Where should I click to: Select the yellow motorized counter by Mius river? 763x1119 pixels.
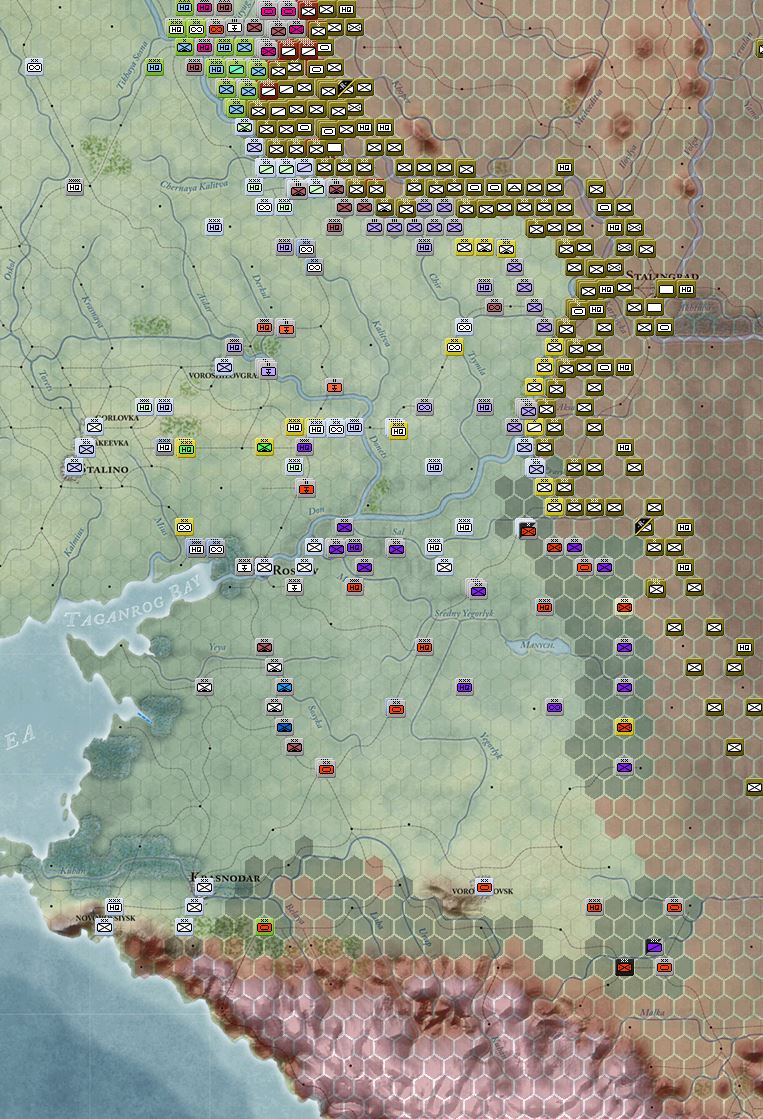tap(184, 527)
